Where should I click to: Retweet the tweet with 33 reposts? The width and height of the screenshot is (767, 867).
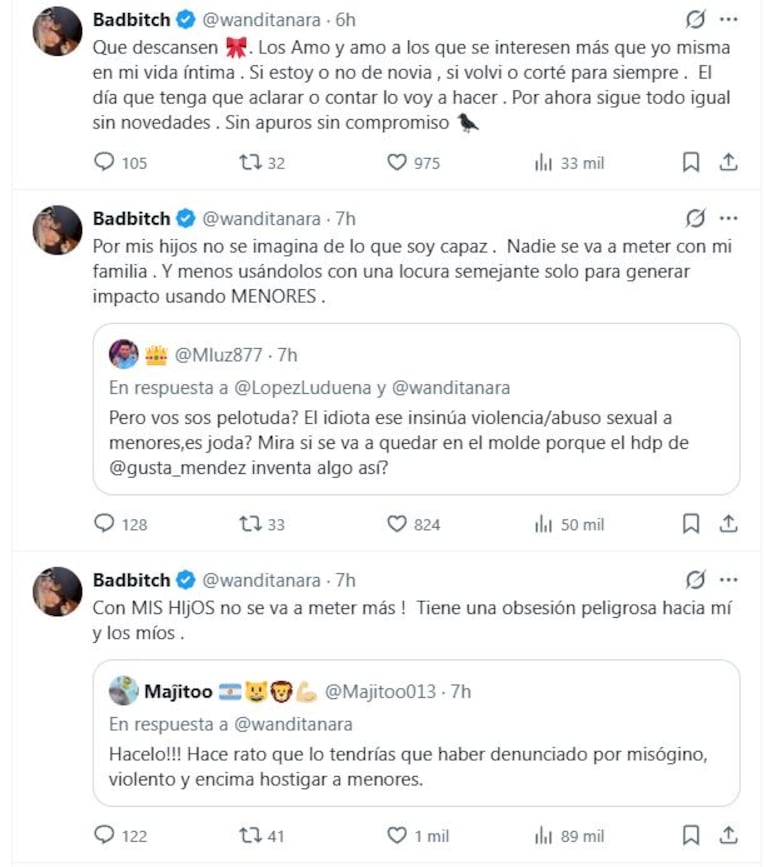tap(250, 524)
